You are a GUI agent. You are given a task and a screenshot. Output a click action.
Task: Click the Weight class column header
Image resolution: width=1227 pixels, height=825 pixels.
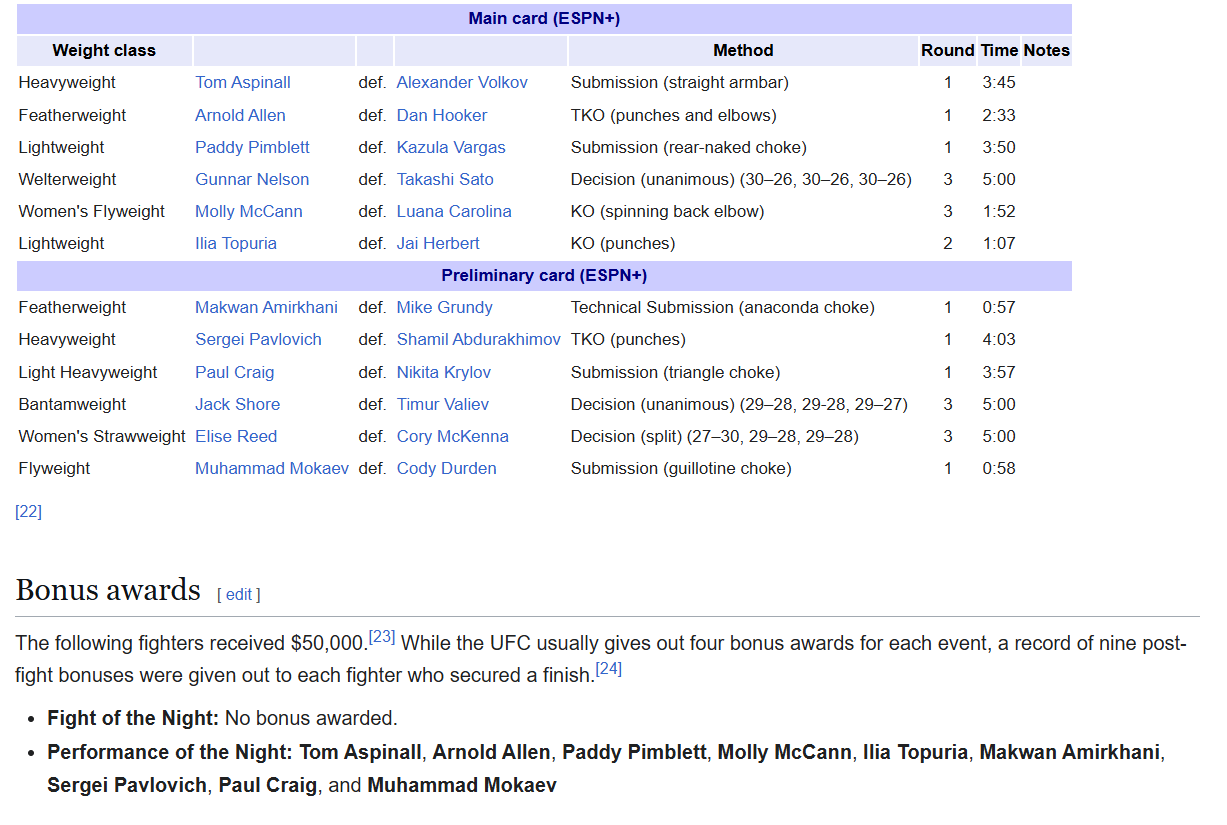(104, 50)
